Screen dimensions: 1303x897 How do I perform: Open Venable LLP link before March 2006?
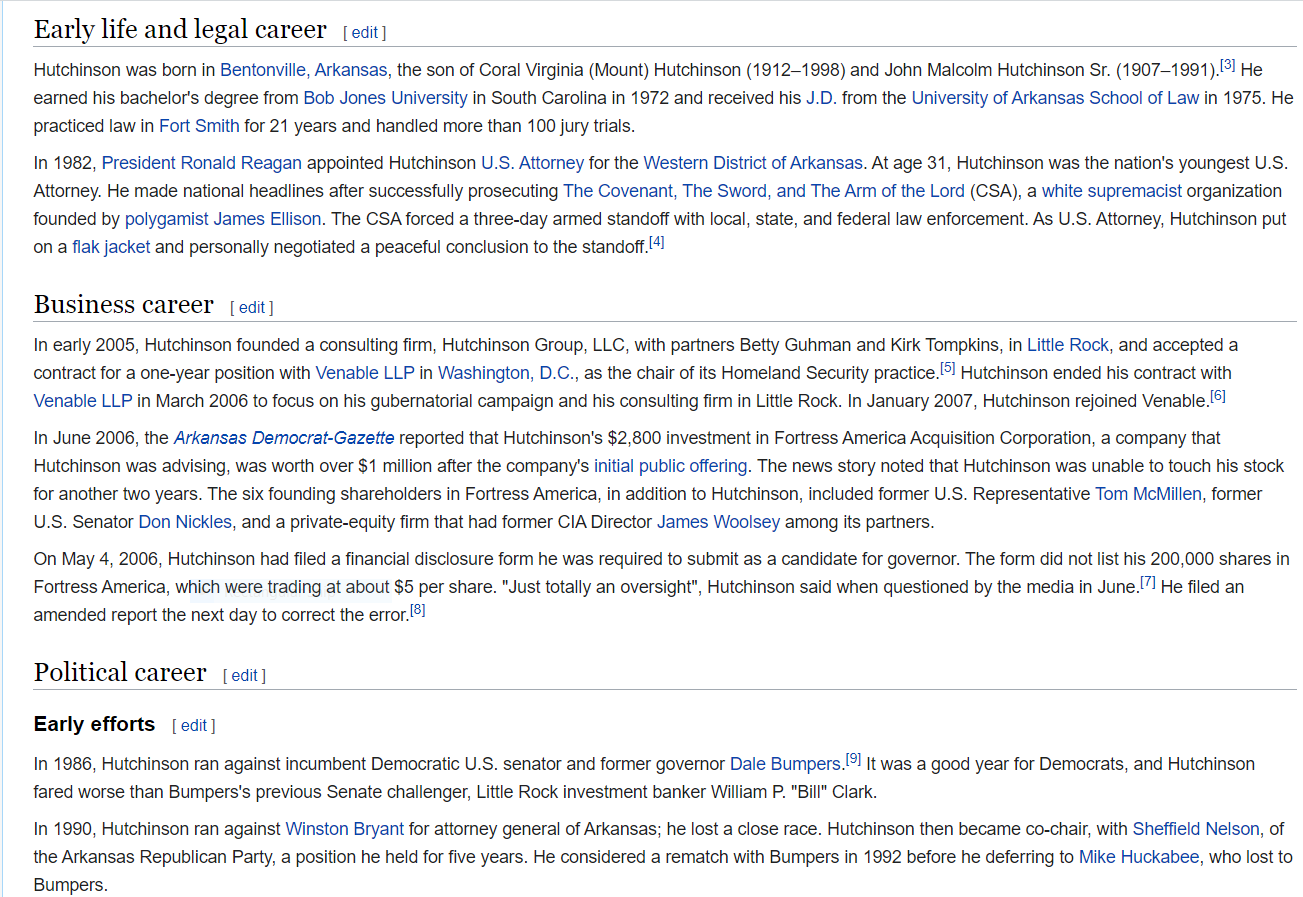83,401
